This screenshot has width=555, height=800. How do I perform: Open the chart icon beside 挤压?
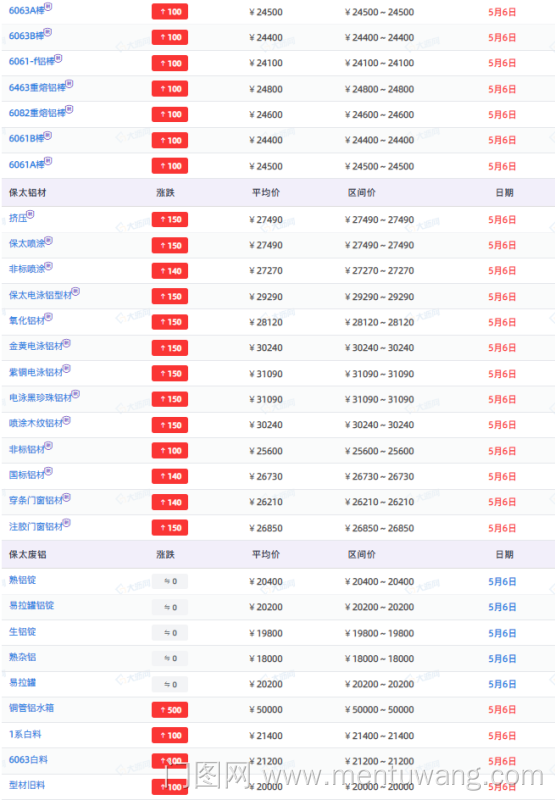pos(31,214)
